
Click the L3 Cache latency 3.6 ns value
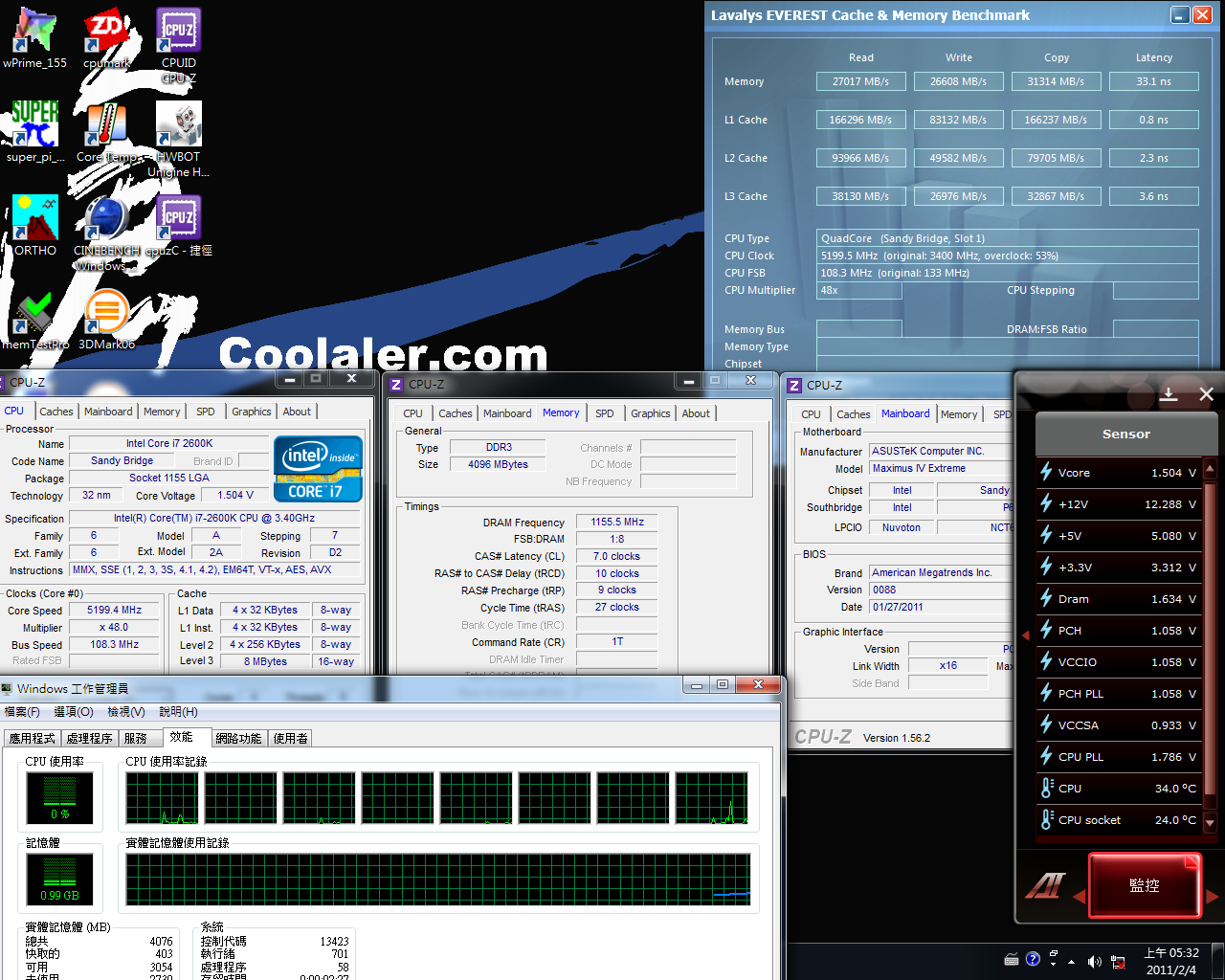(x=1154, y=196)
